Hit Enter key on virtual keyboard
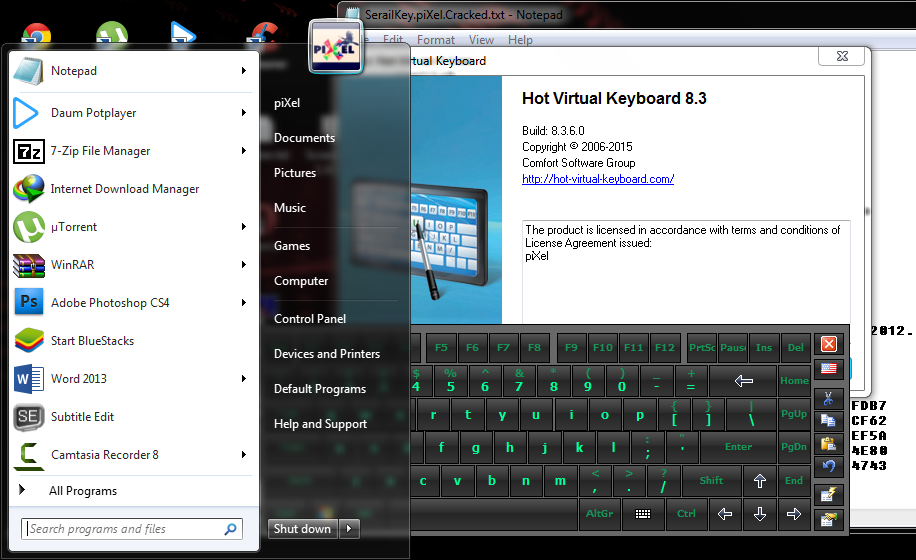Viewport: 916px width, 560px height. 738,447
